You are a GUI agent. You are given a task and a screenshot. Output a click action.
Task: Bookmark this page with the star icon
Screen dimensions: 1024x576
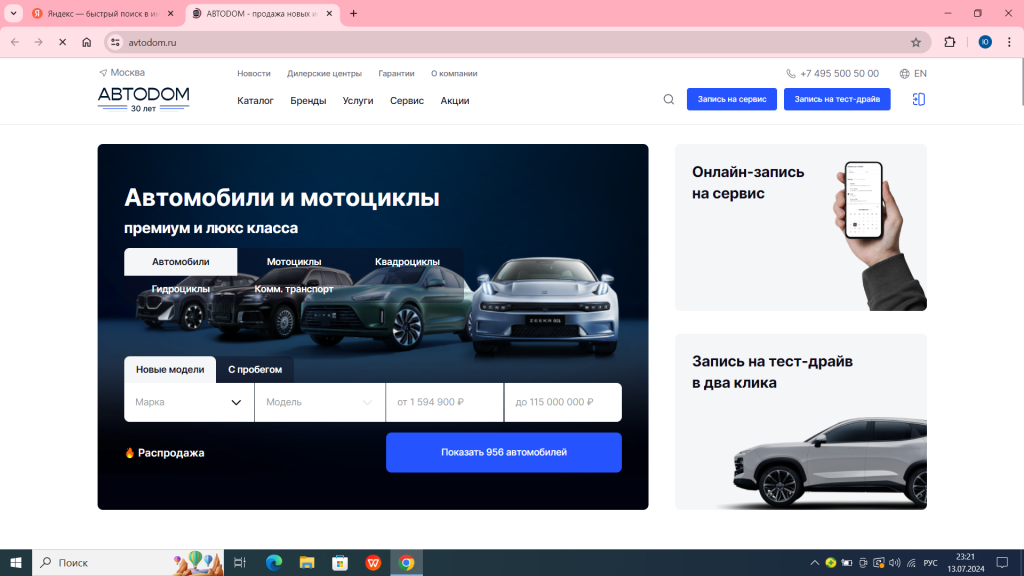point(916,42)
